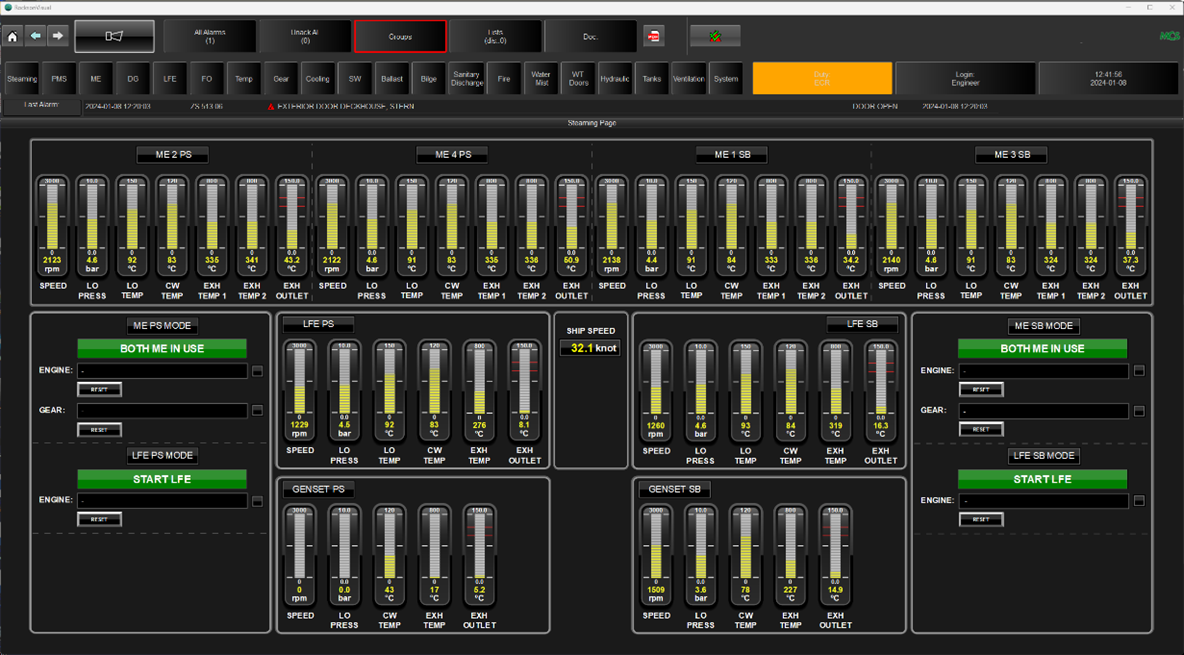Click the ship speed 32.1 knot readout
1184x655 pixels.
tap(590, 348)
